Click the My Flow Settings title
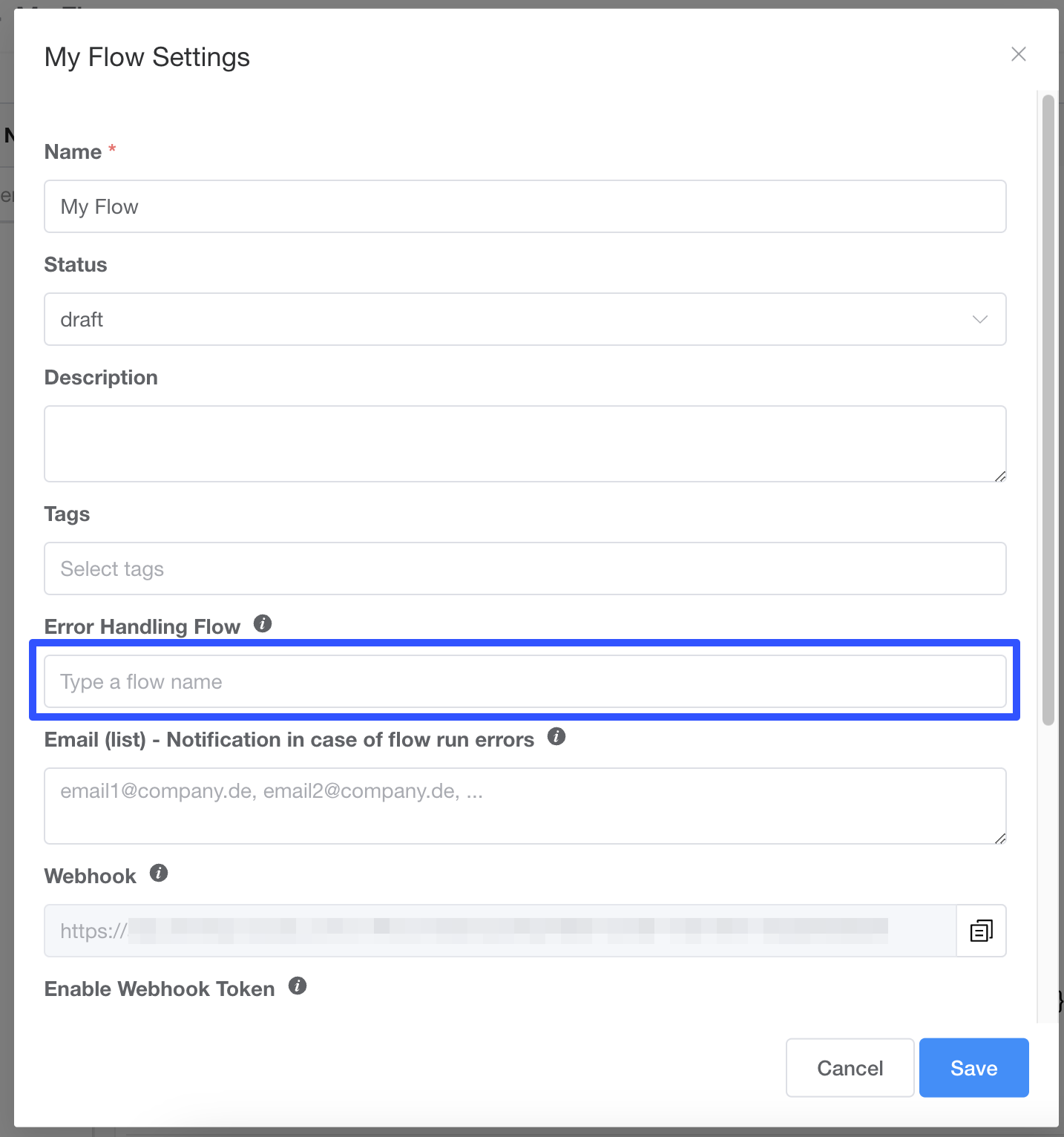Image resolution: width=1064 pixels, height=1137 pixels. click(147, 57)
